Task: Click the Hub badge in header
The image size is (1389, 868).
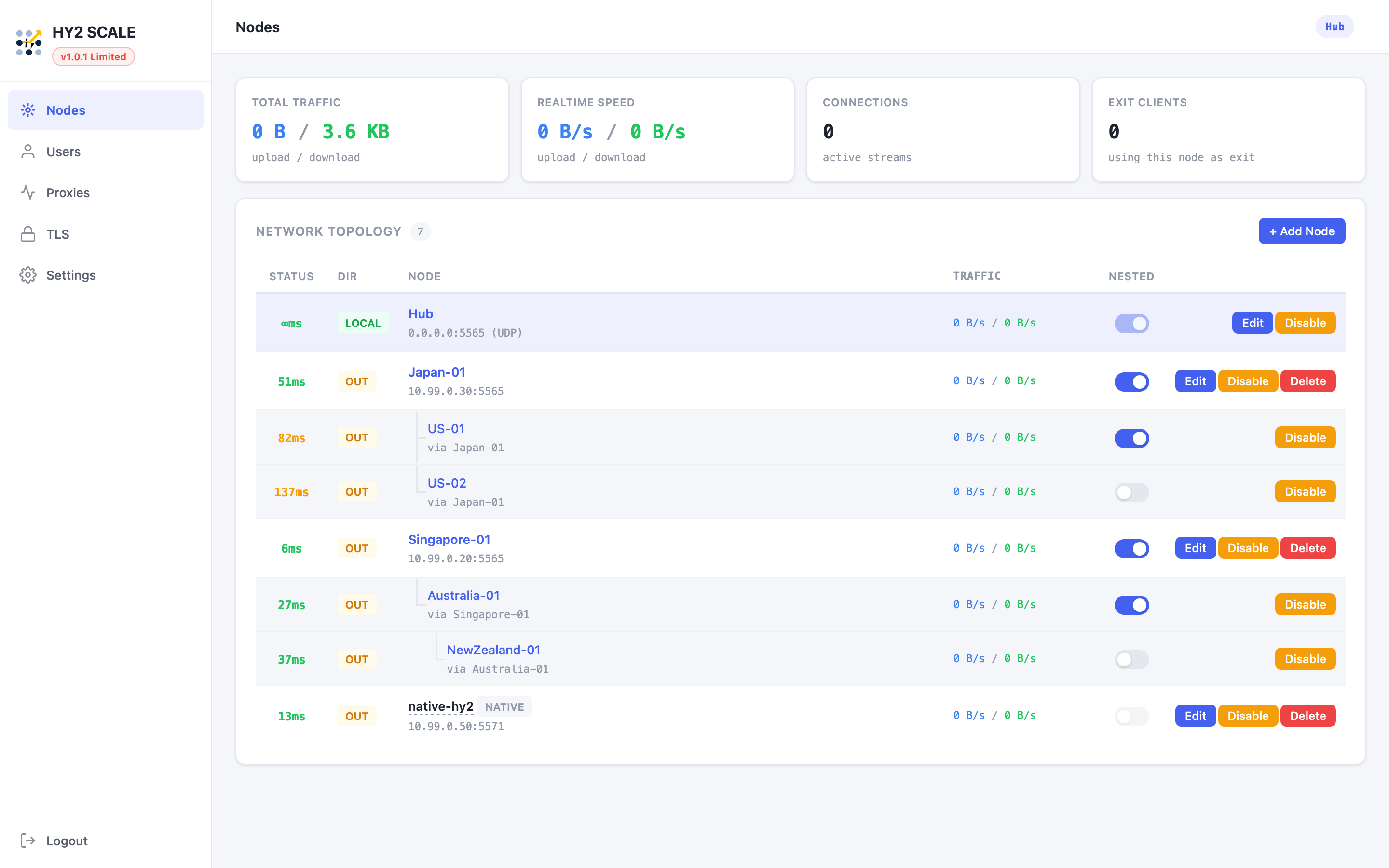Action: [1334, 27]
